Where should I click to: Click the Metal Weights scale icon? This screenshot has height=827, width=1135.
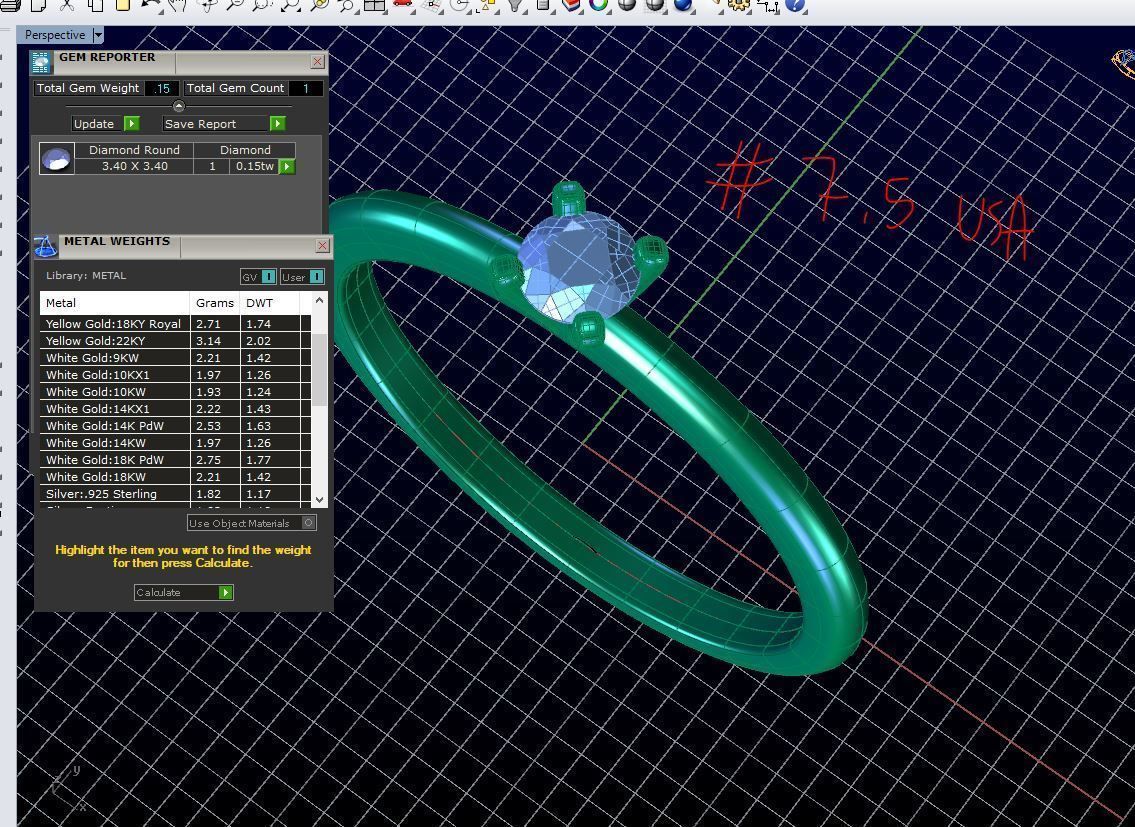(x=46, y=246)
